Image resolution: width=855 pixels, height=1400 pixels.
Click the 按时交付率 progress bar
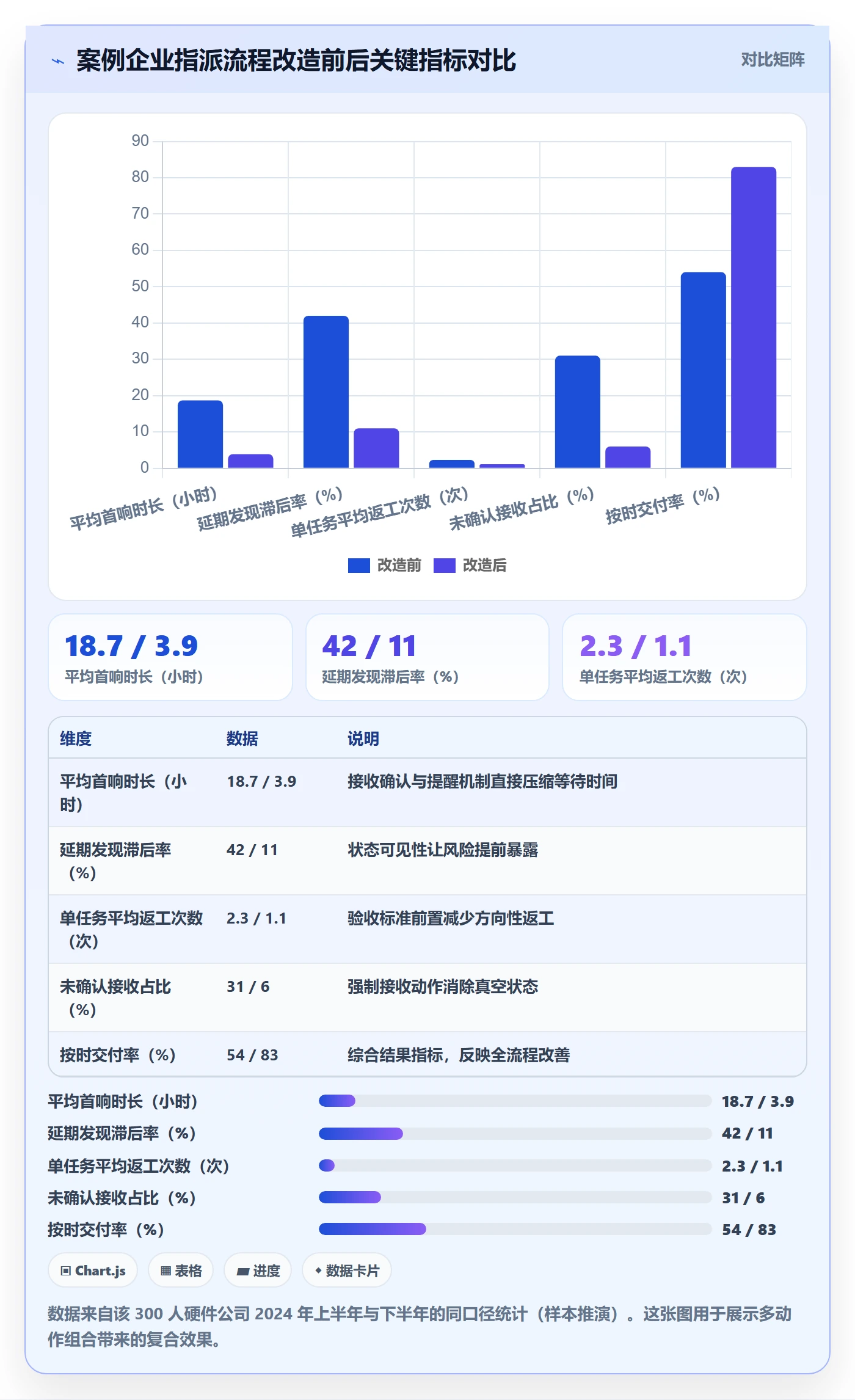(x=515, y=1229)
